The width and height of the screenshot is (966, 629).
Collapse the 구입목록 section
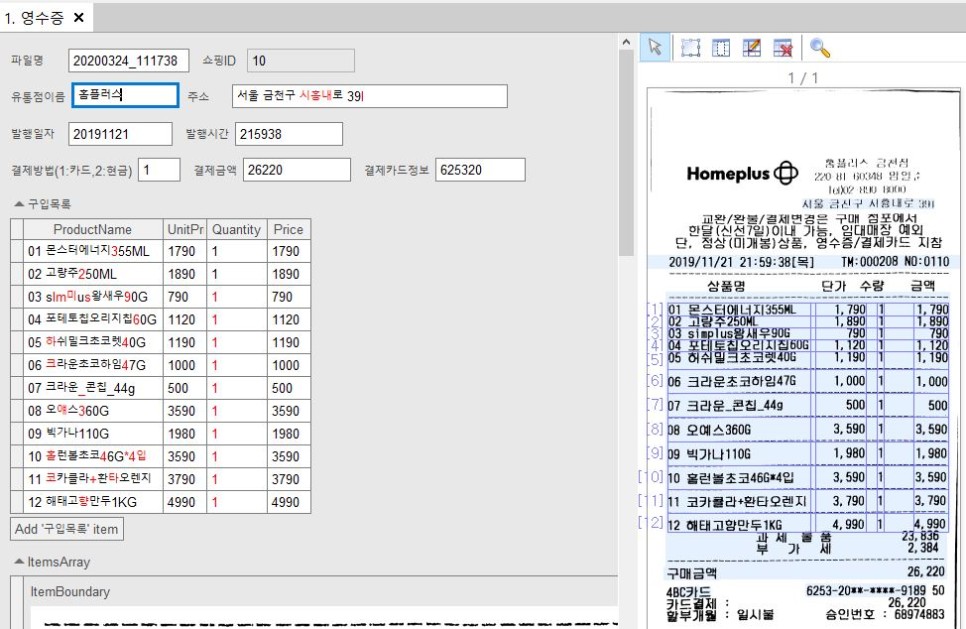pos(19,203)
